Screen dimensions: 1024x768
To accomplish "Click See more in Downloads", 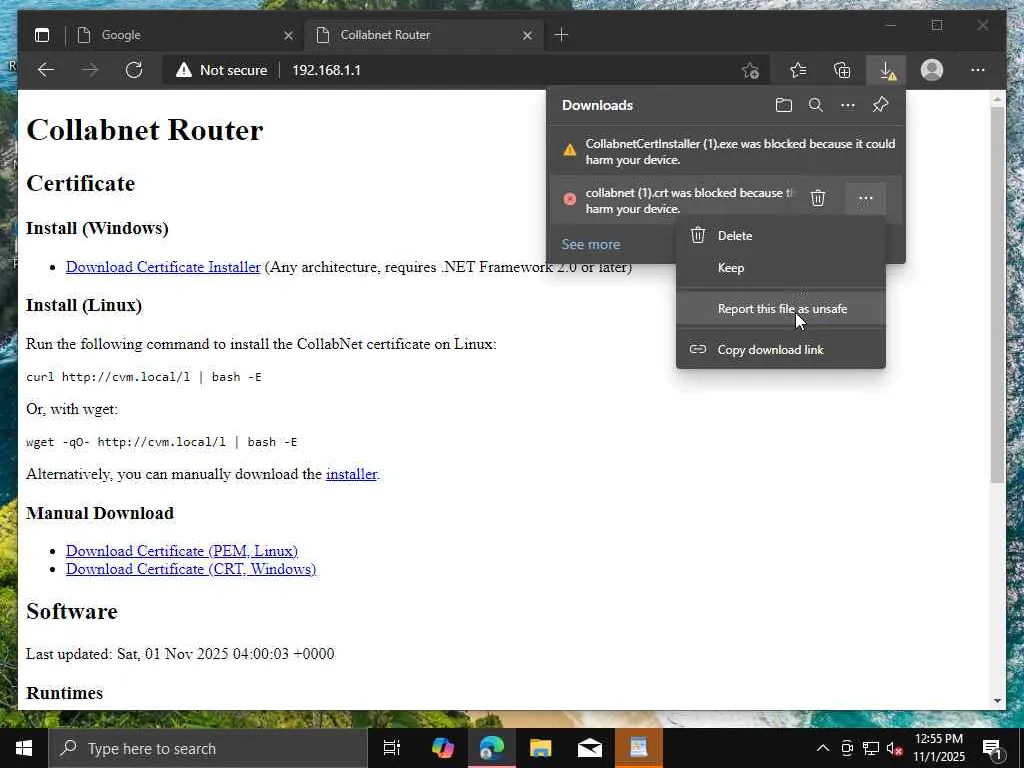I will coord(590,244).
